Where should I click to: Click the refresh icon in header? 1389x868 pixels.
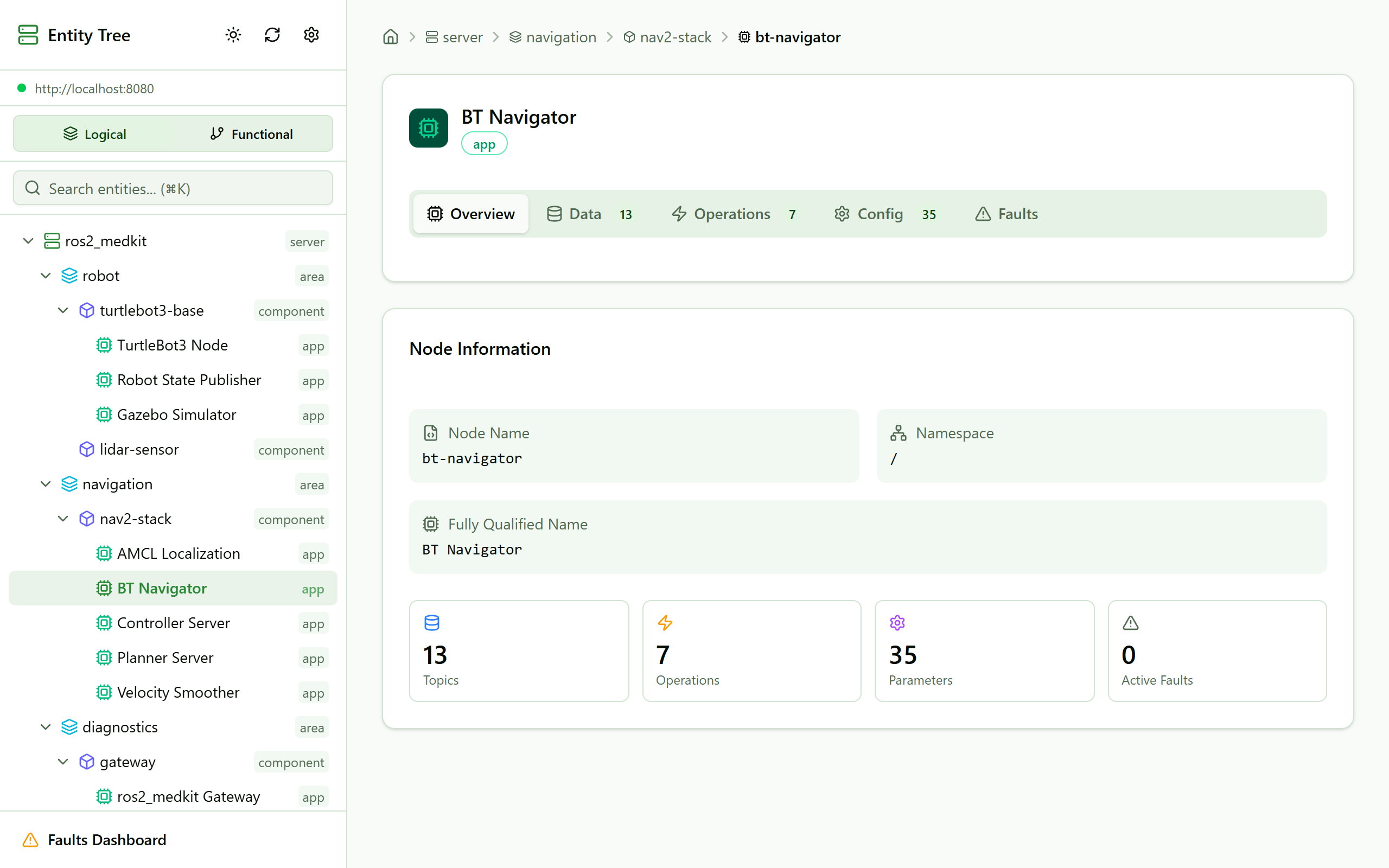[272, 35]
